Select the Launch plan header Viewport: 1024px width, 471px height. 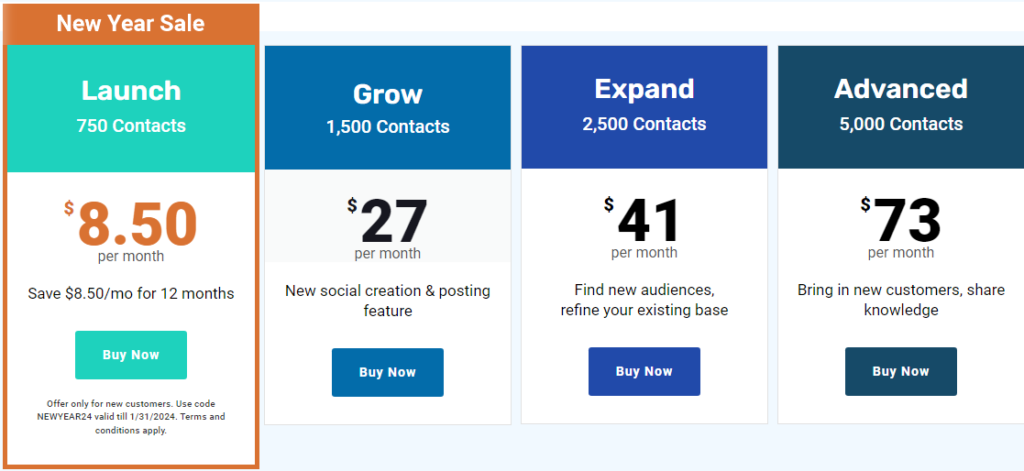[x=131, y=91]
